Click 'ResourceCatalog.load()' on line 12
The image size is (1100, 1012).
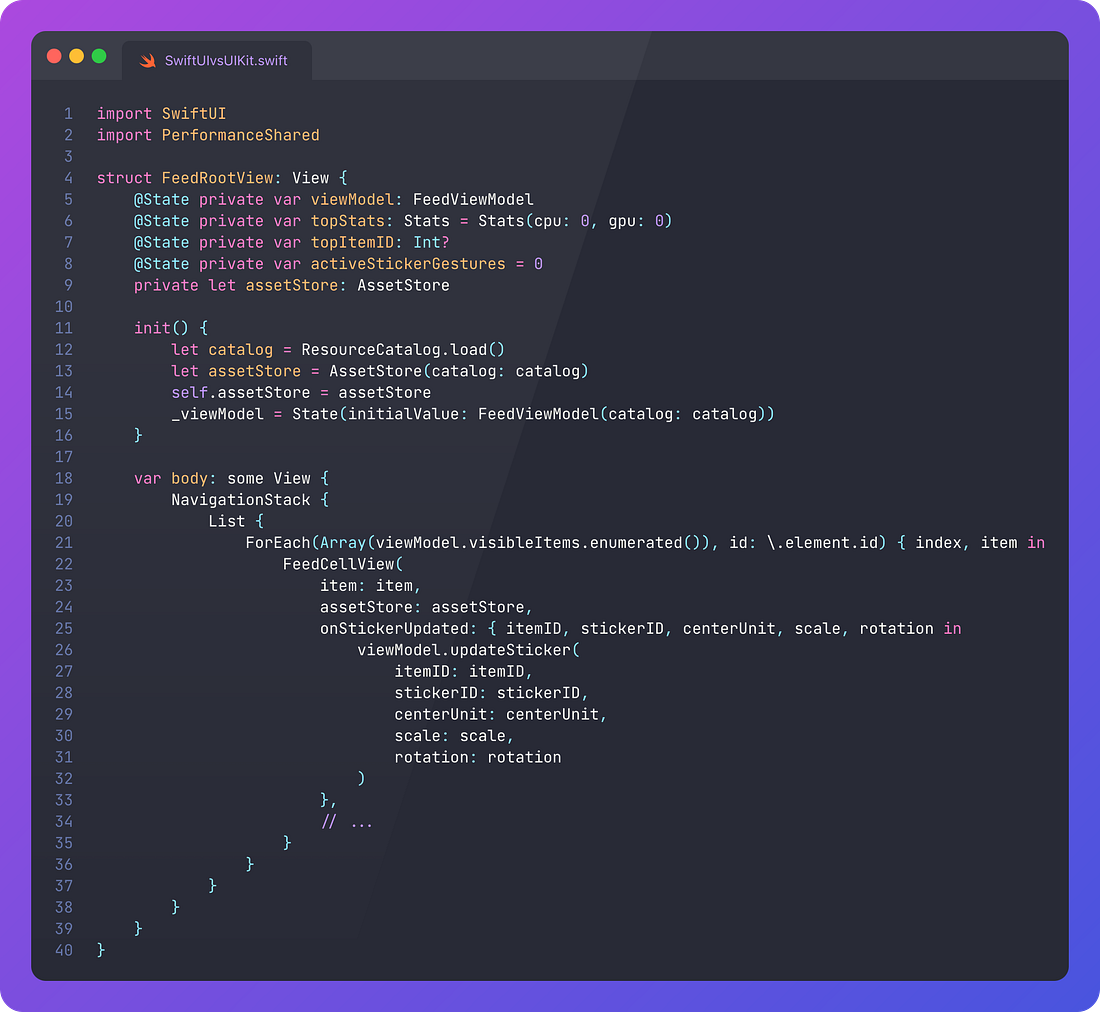point(403,350)
